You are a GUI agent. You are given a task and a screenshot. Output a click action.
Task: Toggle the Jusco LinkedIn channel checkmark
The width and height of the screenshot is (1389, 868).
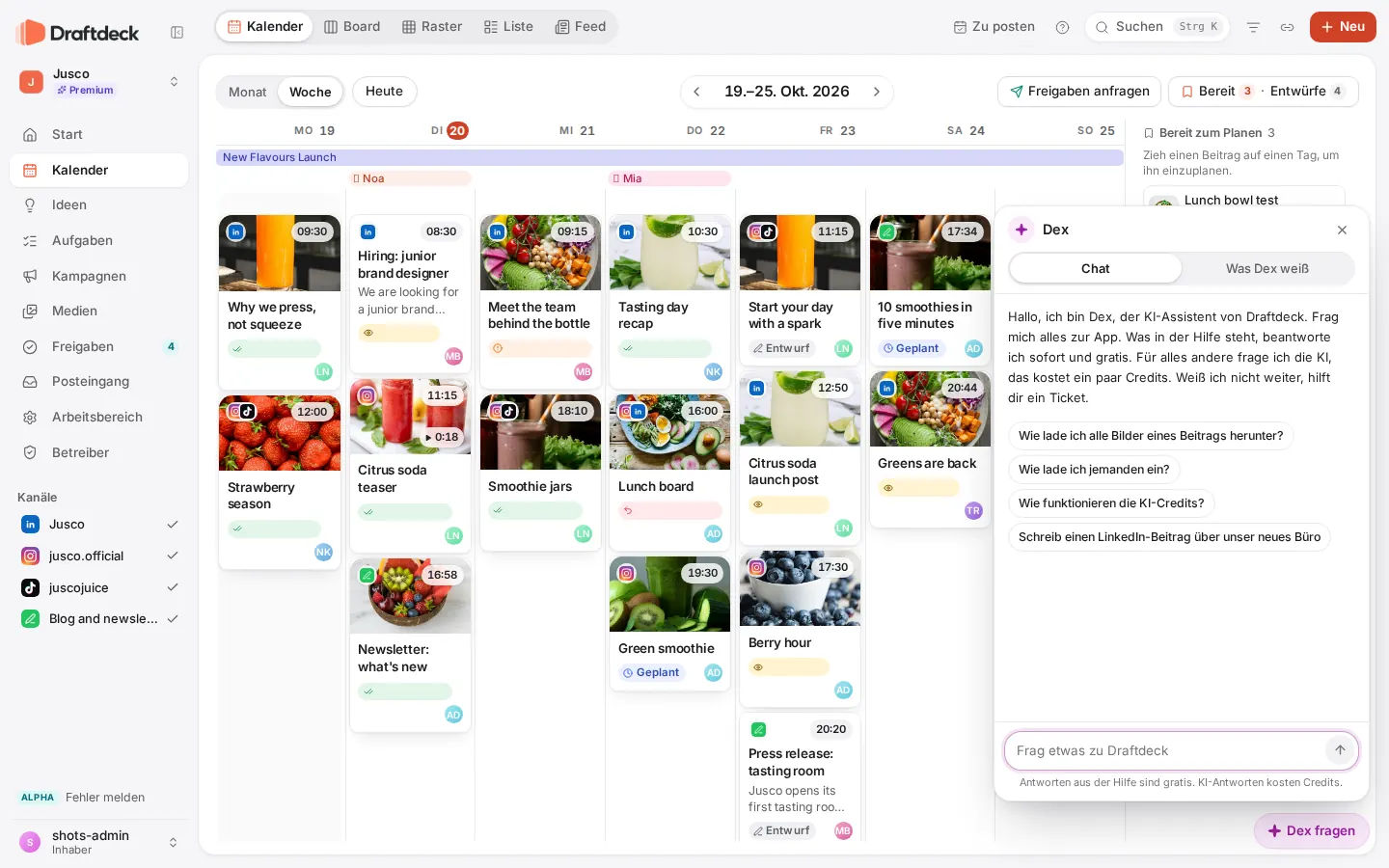point(173,525)
